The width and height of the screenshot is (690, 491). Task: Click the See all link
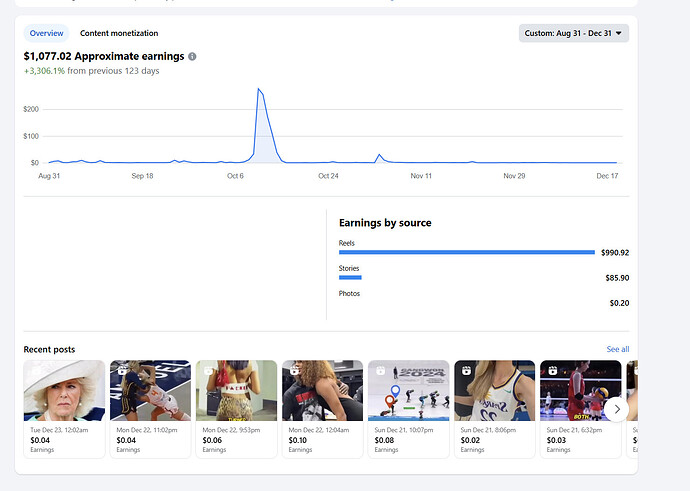click(617, 349)
